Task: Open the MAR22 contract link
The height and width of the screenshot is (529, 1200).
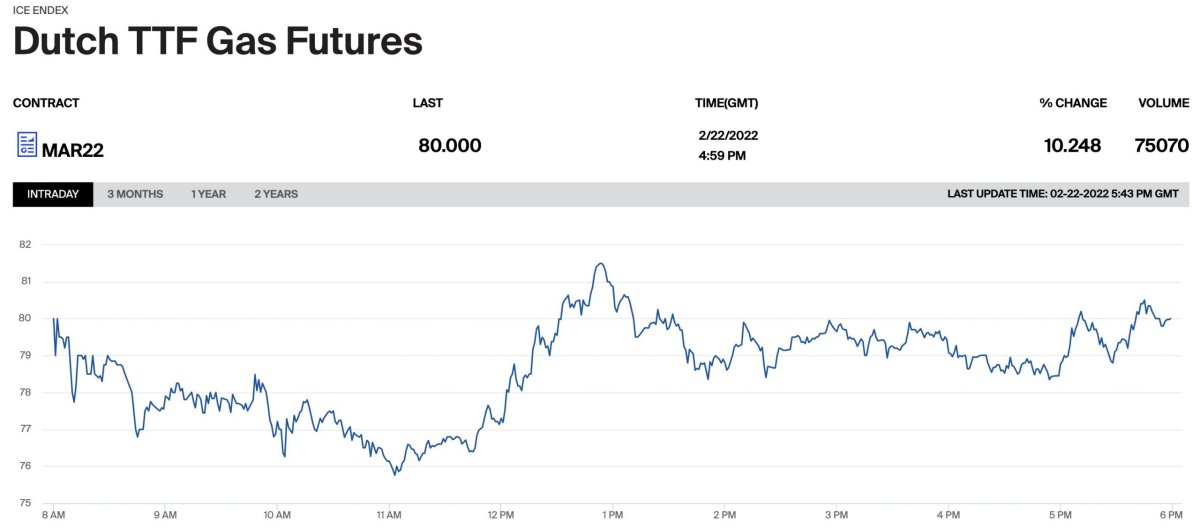Action: tap(73, 151)
